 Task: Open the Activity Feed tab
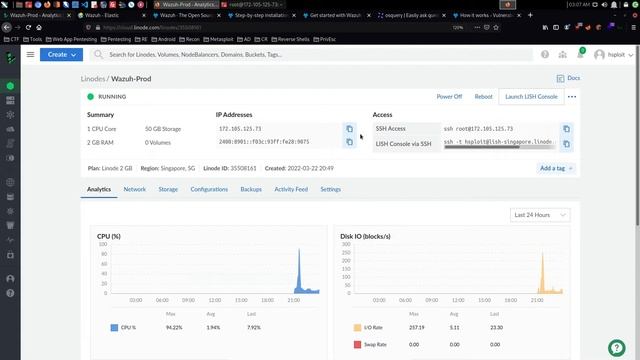pyautogui.click(x=291, y=189)
